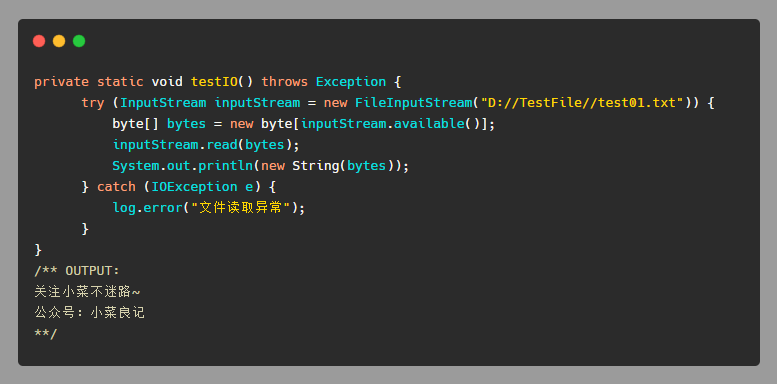This screenshot has height=384, width=777.
Task: Click the log.error call
Action: 209,208
